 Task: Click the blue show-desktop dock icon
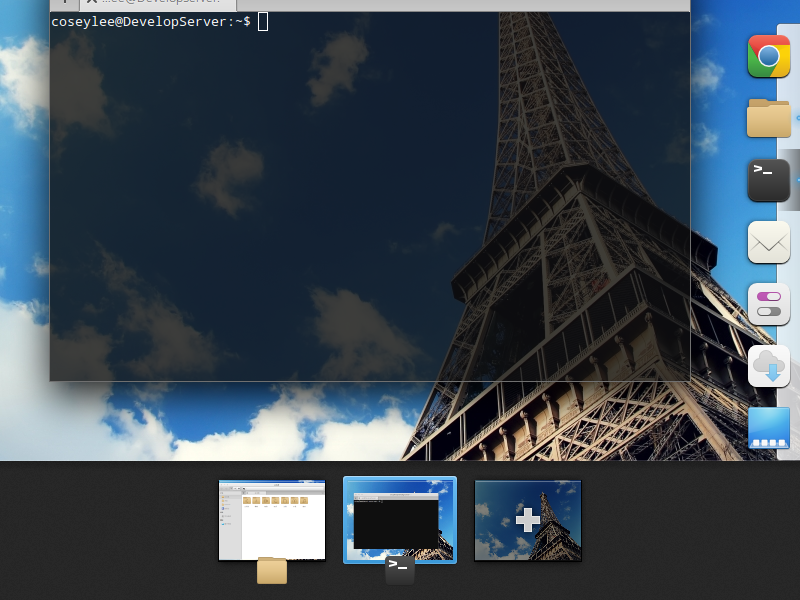click(768, 428)
